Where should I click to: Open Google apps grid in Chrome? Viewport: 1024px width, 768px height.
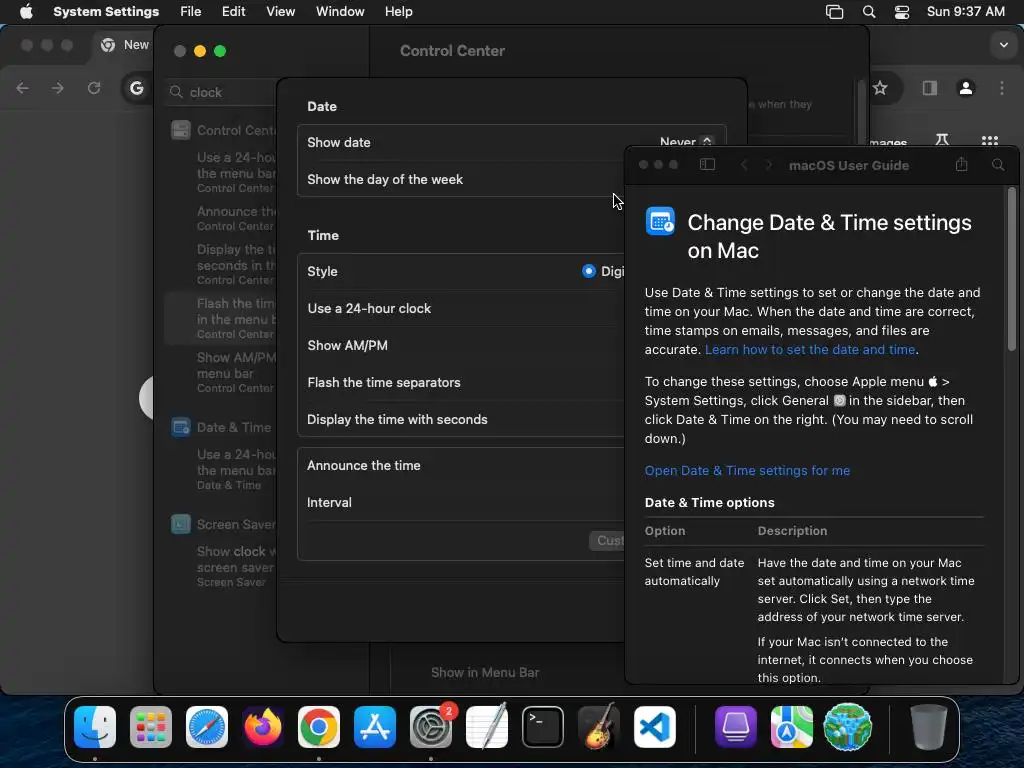pos(990,140)
